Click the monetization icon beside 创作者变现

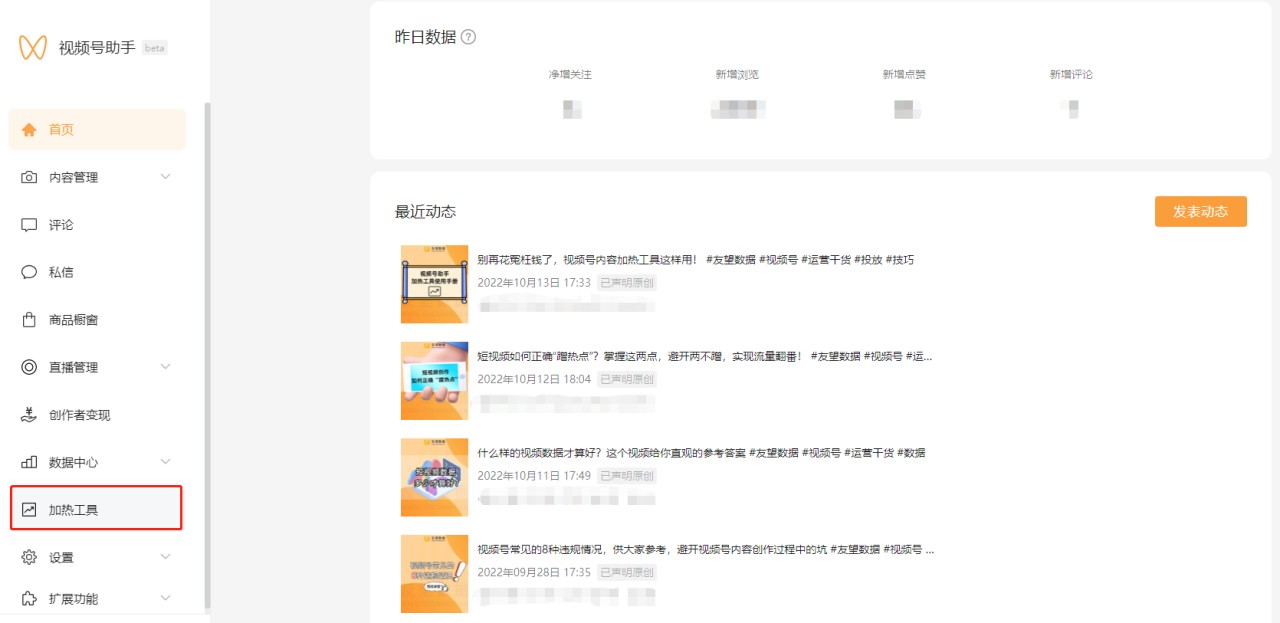coord(29,415)
